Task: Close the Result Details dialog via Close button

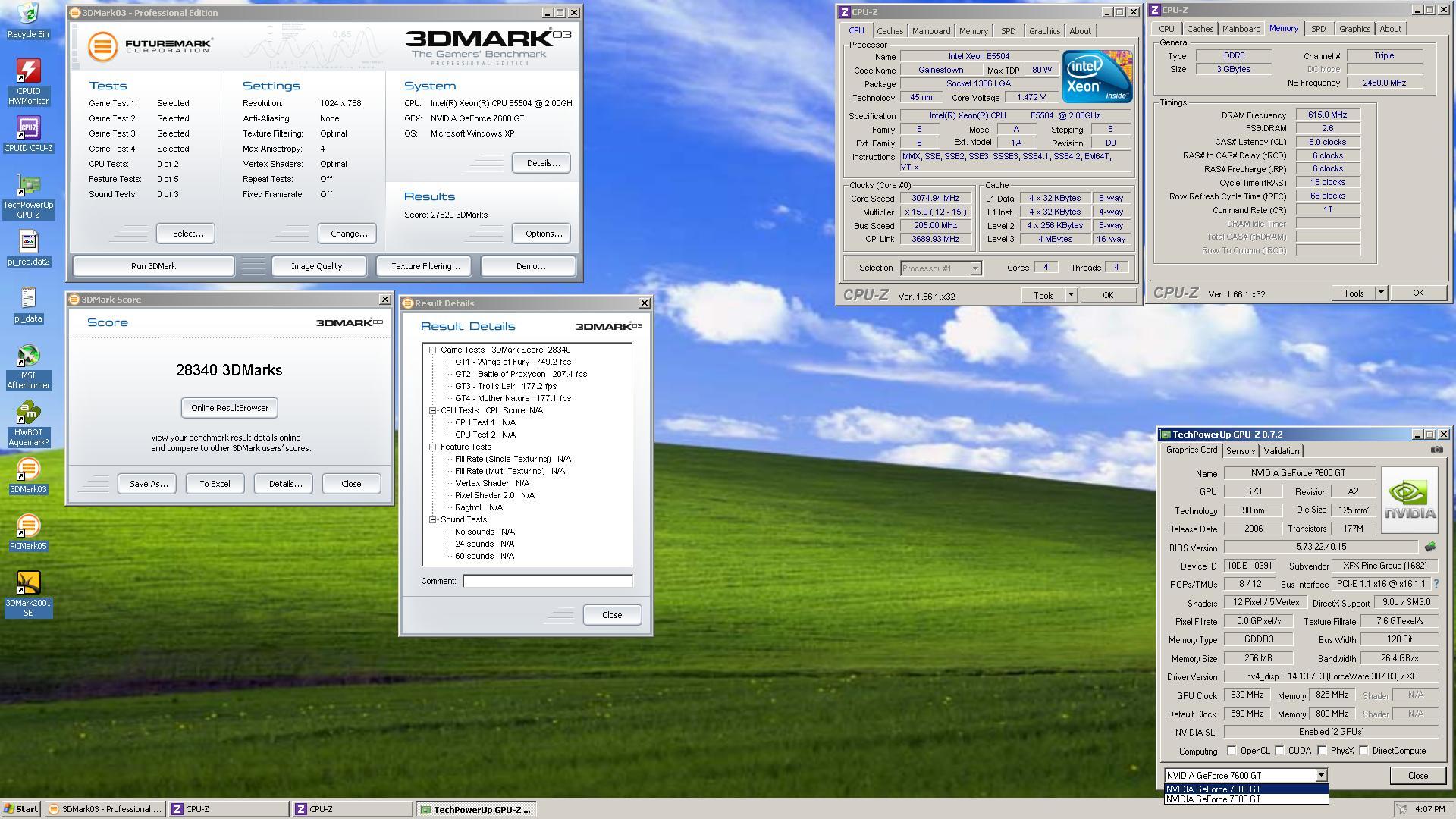Action: pyautogui.click(x=612, y=615)
